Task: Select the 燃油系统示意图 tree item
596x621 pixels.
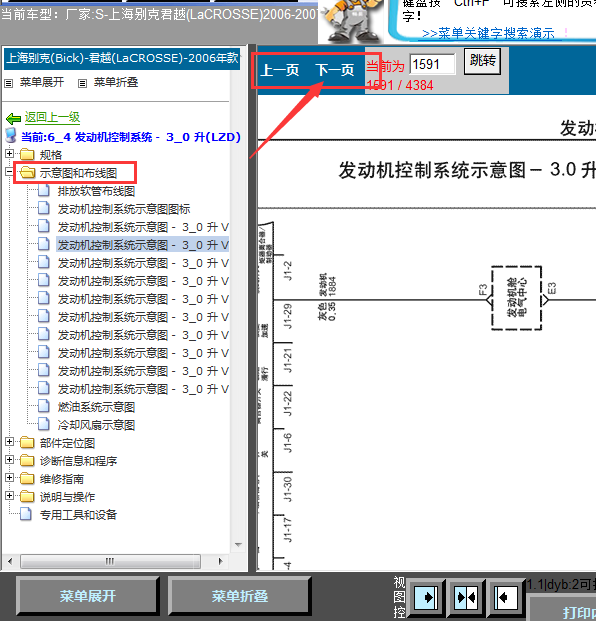Action: pos(96,407)
